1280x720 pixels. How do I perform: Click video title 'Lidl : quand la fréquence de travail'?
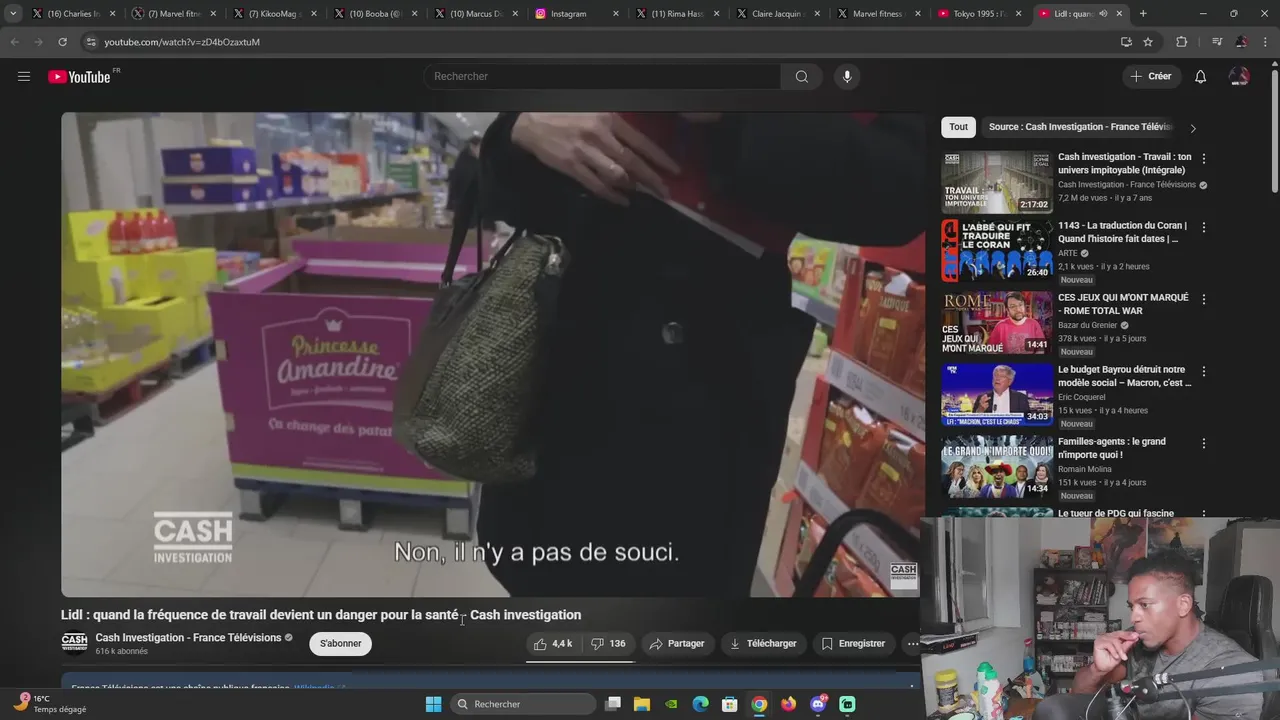coord(321,615)
